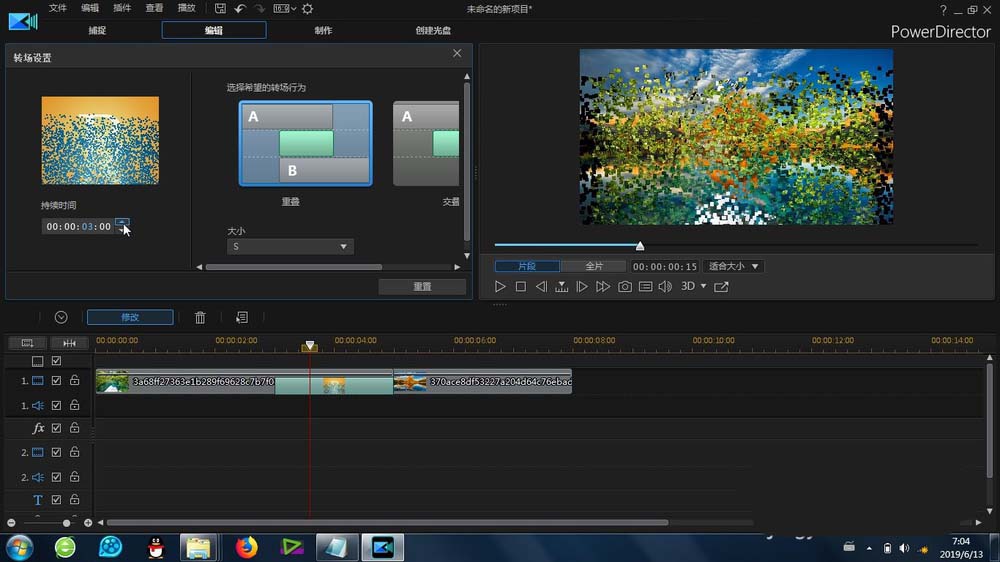Stop the preview playback
The height and width of the screenshot is (562, 1000).
520,286
